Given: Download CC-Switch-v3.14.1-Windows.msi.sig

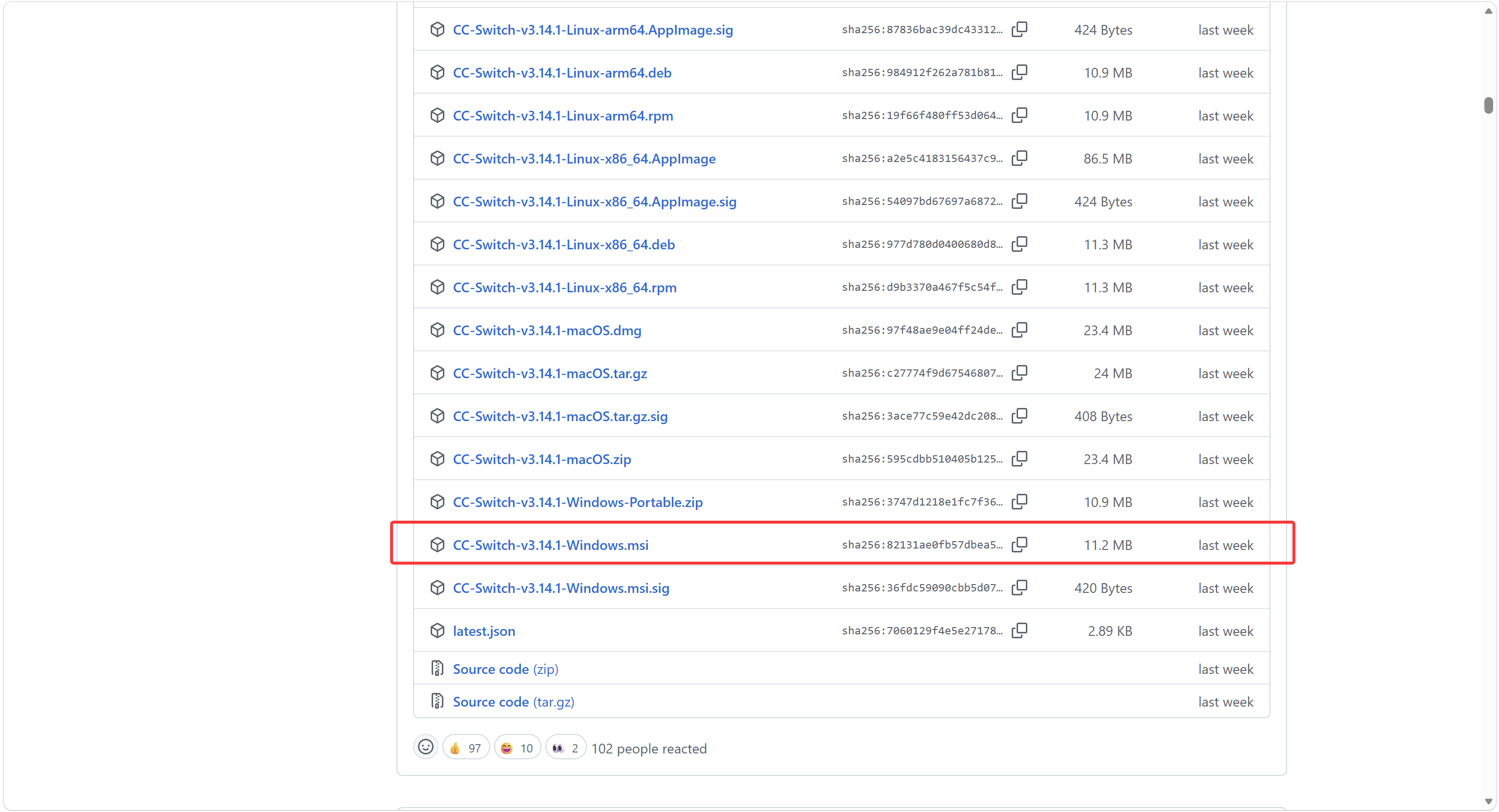Looking at the screenshot, I should (x=561, y=589).
